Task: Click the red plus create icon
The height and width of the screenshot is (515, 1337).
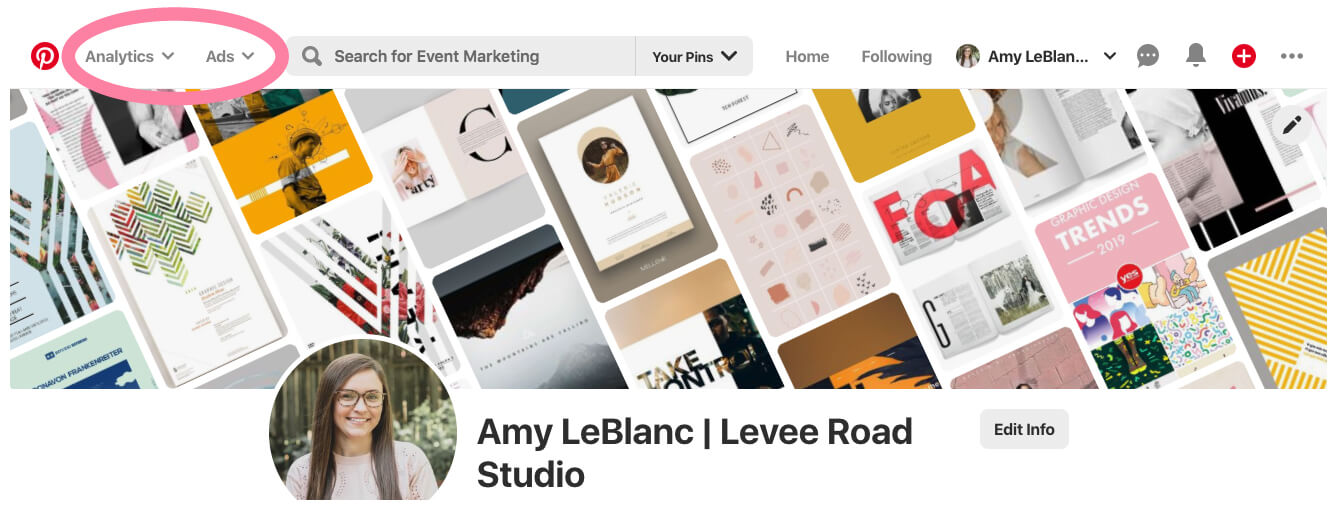Action: (1243, 56)
